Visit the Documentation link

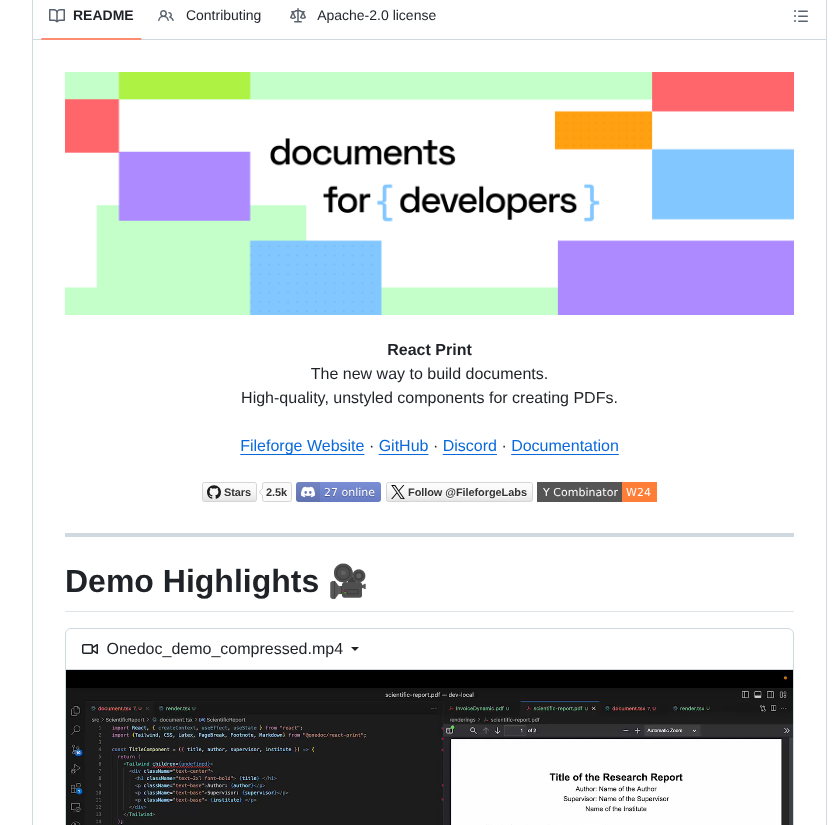564,445
